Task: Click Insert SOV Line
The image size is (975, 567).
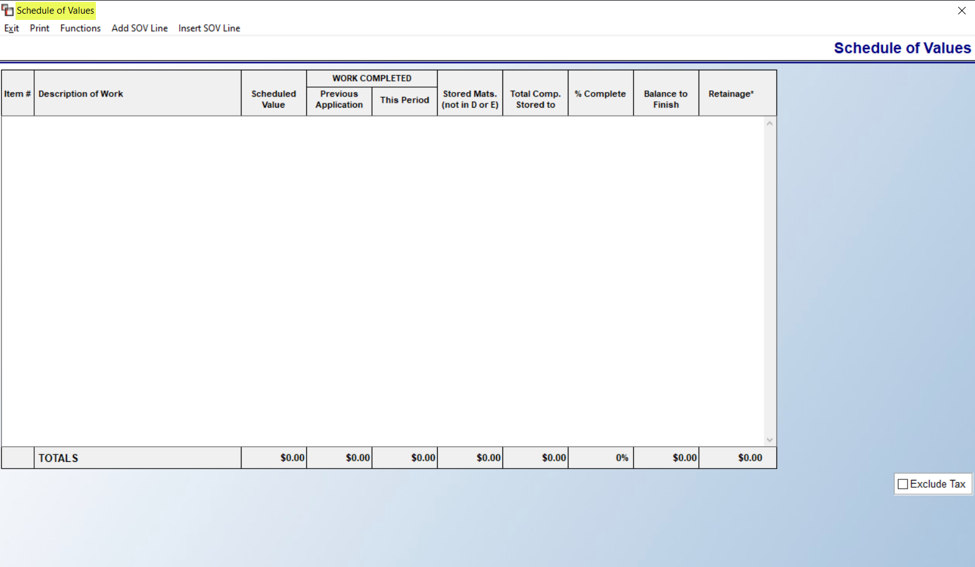Action: point(209,28)
